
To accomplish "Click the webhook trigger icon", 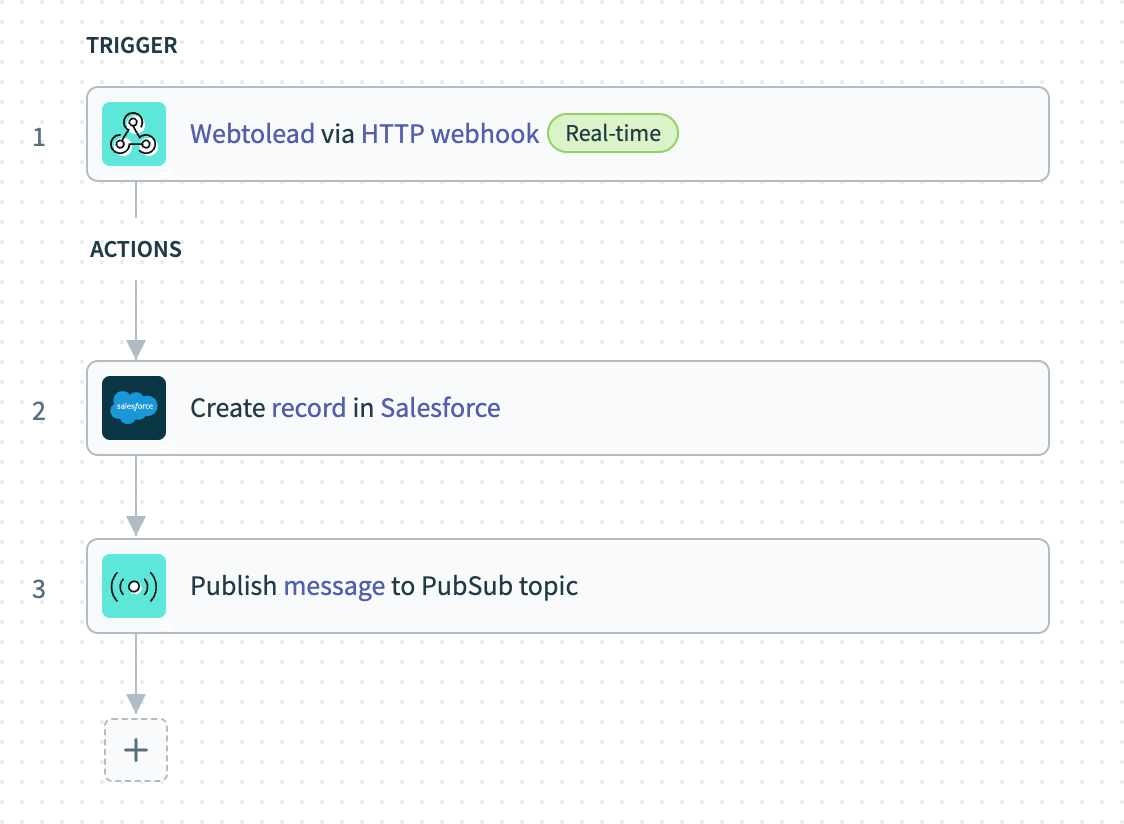I will point(134,134).
